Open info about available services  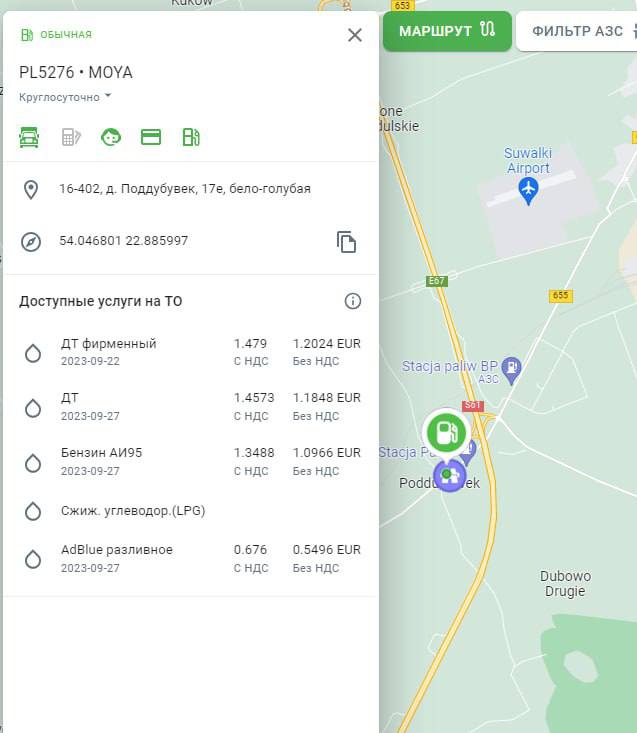click(352, 301)
